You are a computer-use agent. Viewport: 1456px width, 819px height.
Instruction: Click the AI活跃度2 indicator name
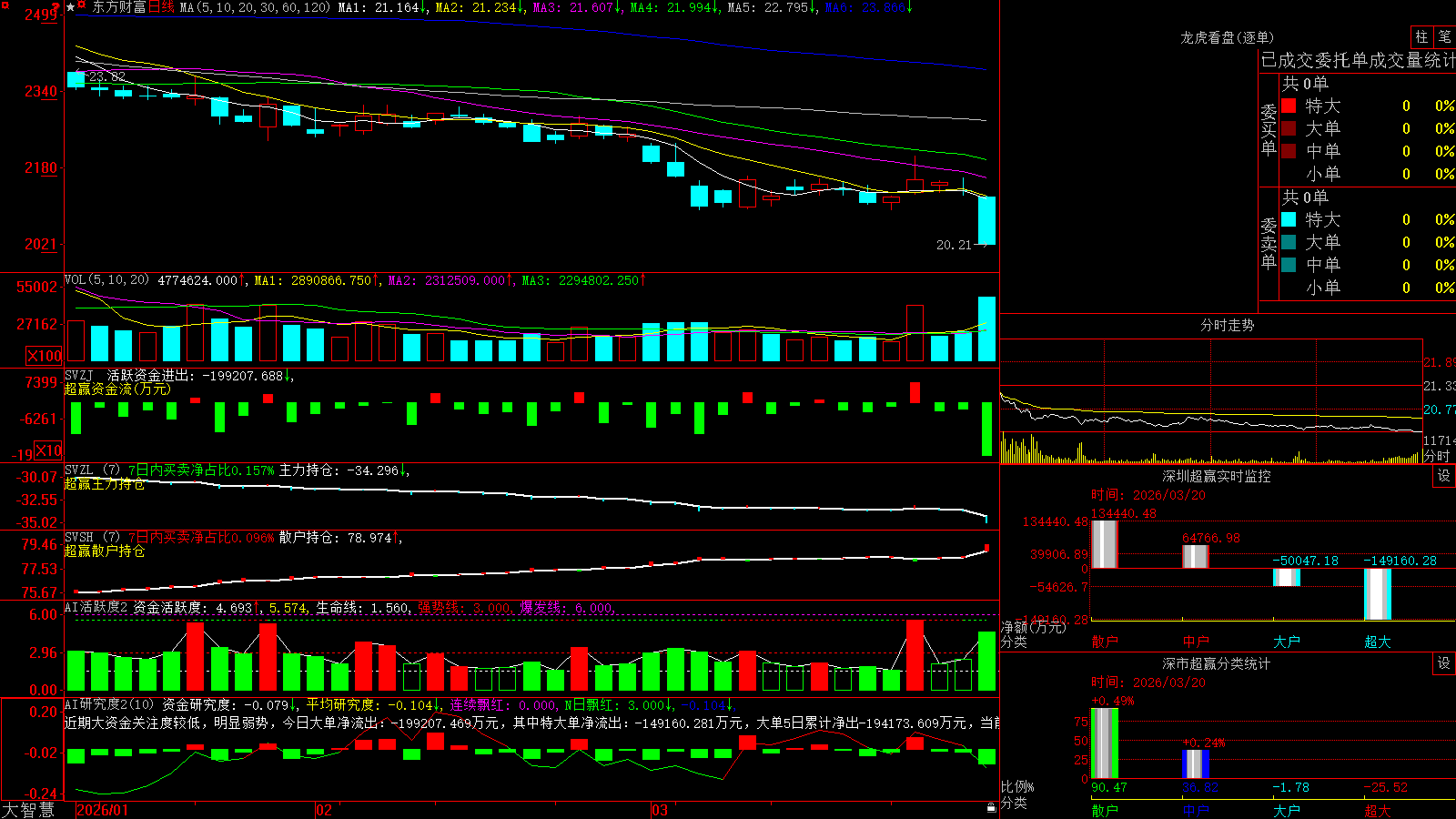click(x=96, y=608)
